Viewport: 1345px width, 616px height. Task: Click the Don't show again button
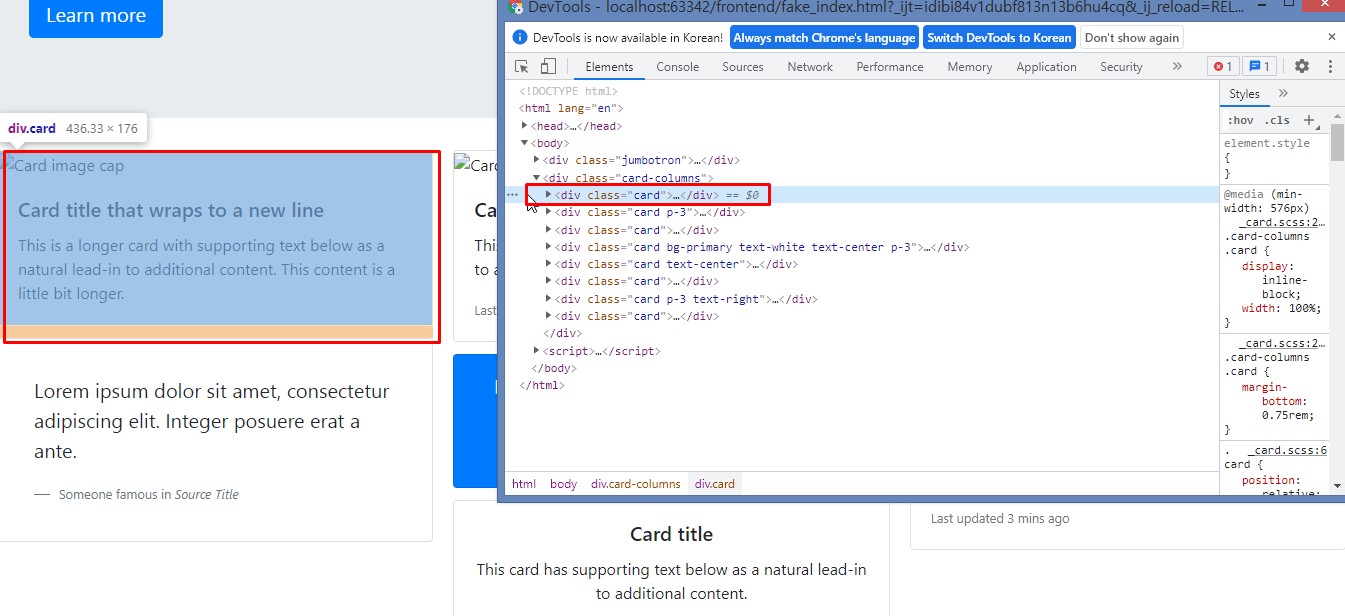coord(1131,38)
